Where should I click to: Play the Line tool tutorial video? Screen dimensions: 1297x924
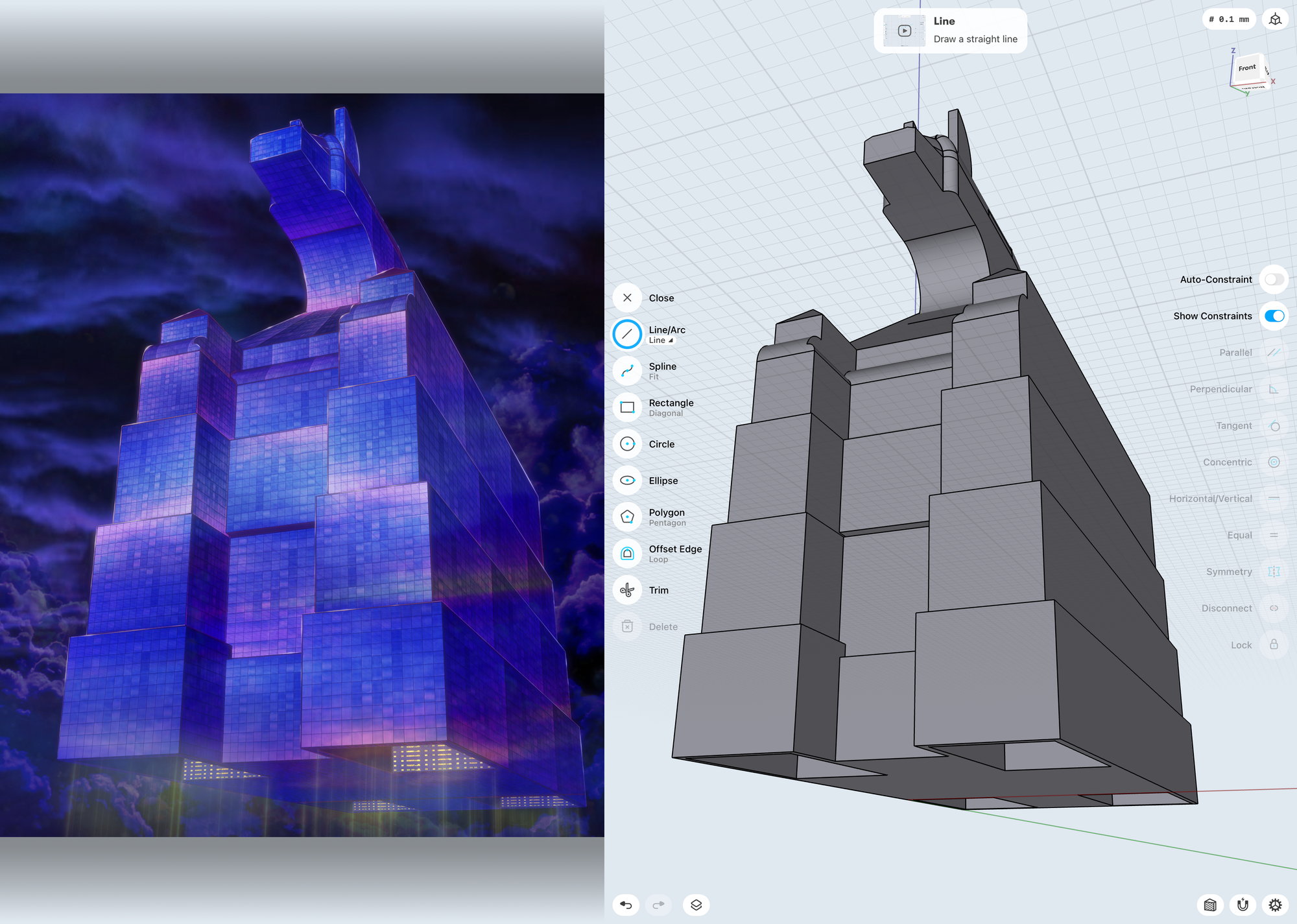coord(905,30)
